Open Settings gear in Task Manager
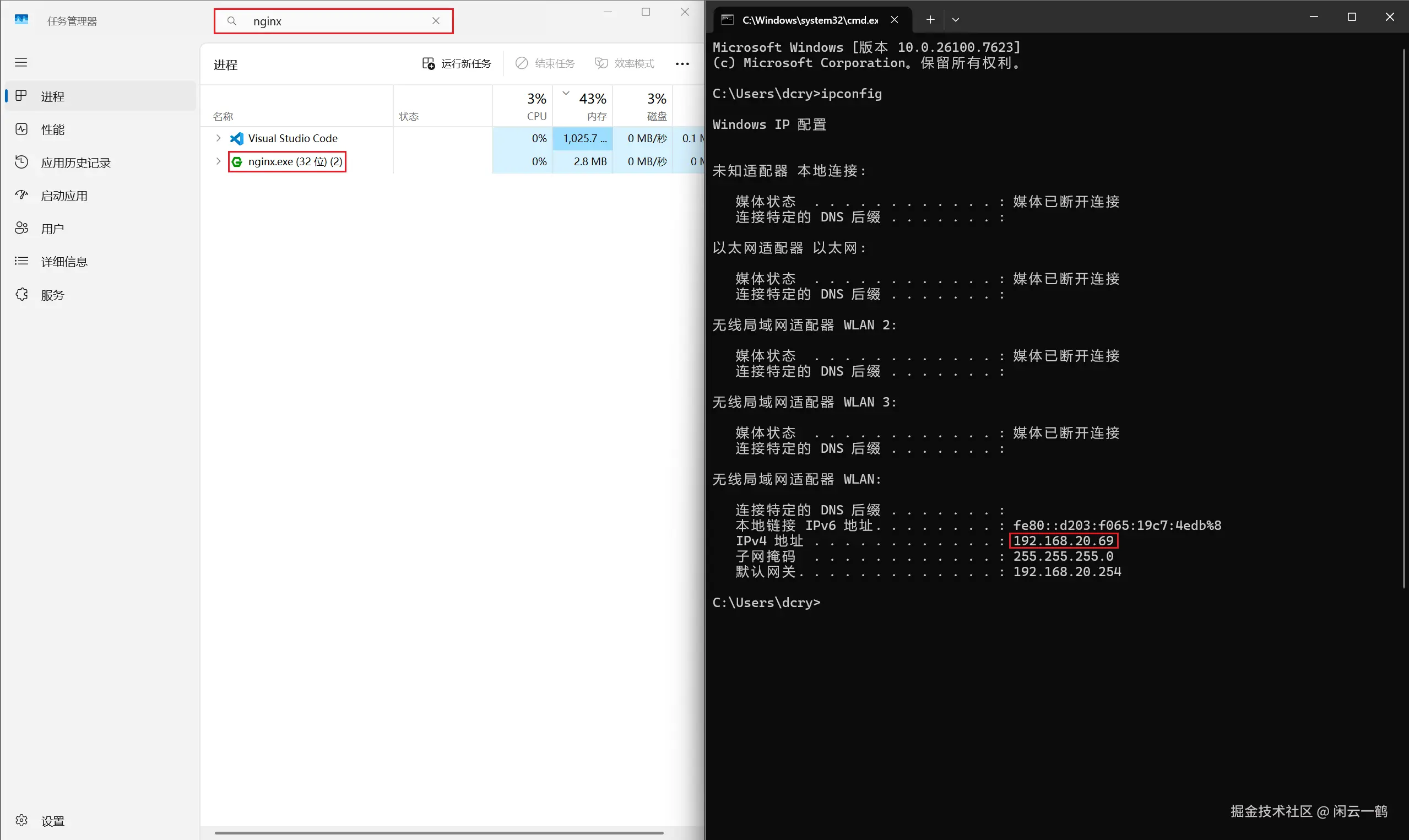The image size is (1409, 840). (21, 820)
